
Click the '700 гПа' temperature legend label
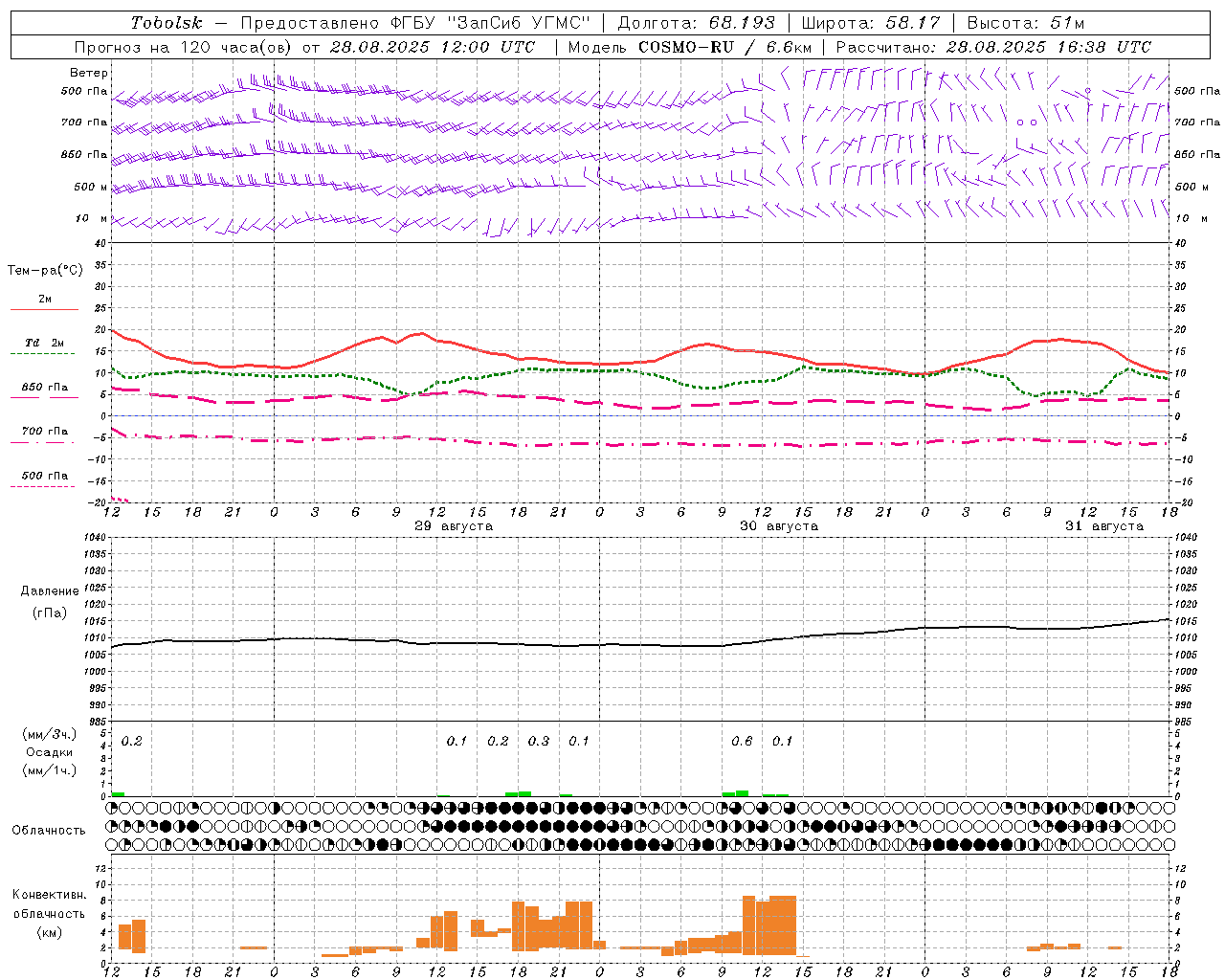[x=45, y=432]
